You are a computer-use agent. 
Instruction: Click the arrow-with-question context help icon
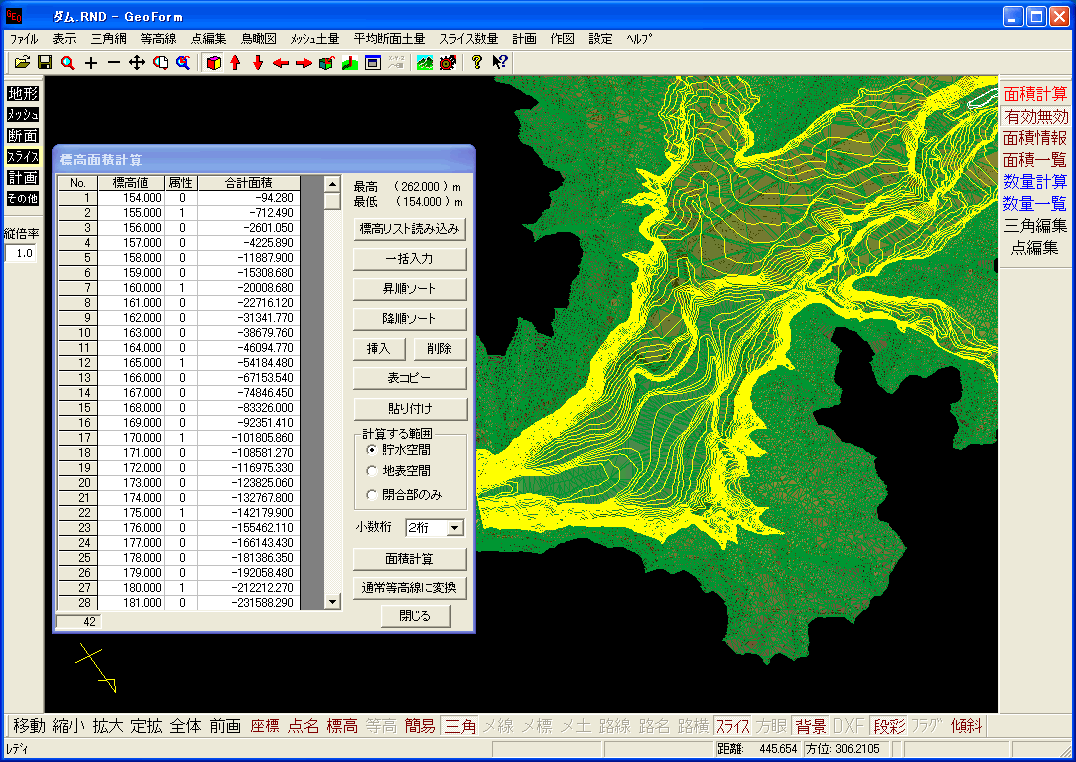coord(500,63)
